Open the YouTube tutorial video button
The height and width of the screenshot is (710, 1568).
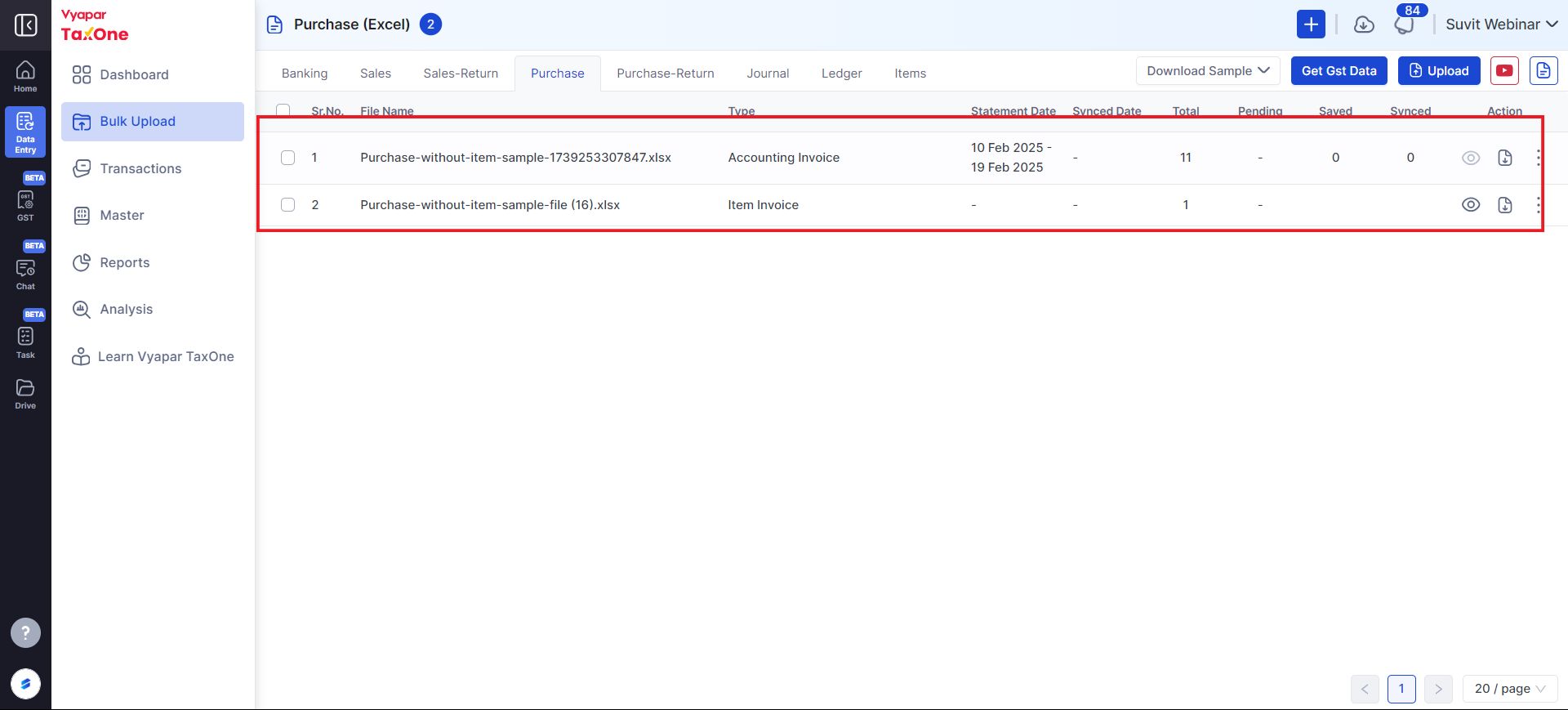click(x=1504, y=71)
